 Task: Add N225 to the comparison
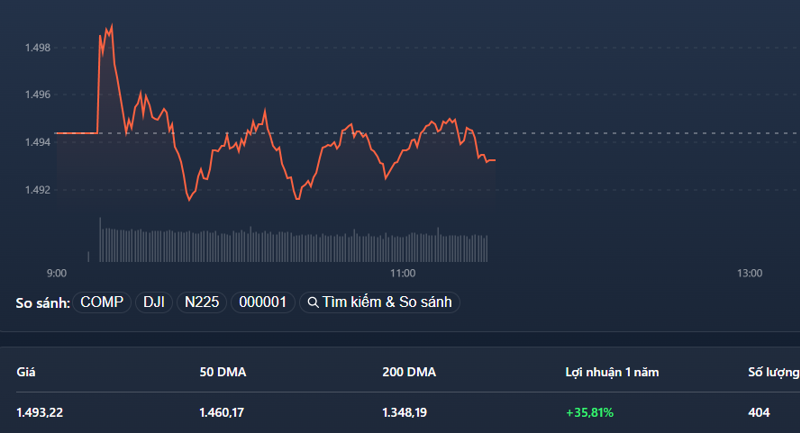202,302
